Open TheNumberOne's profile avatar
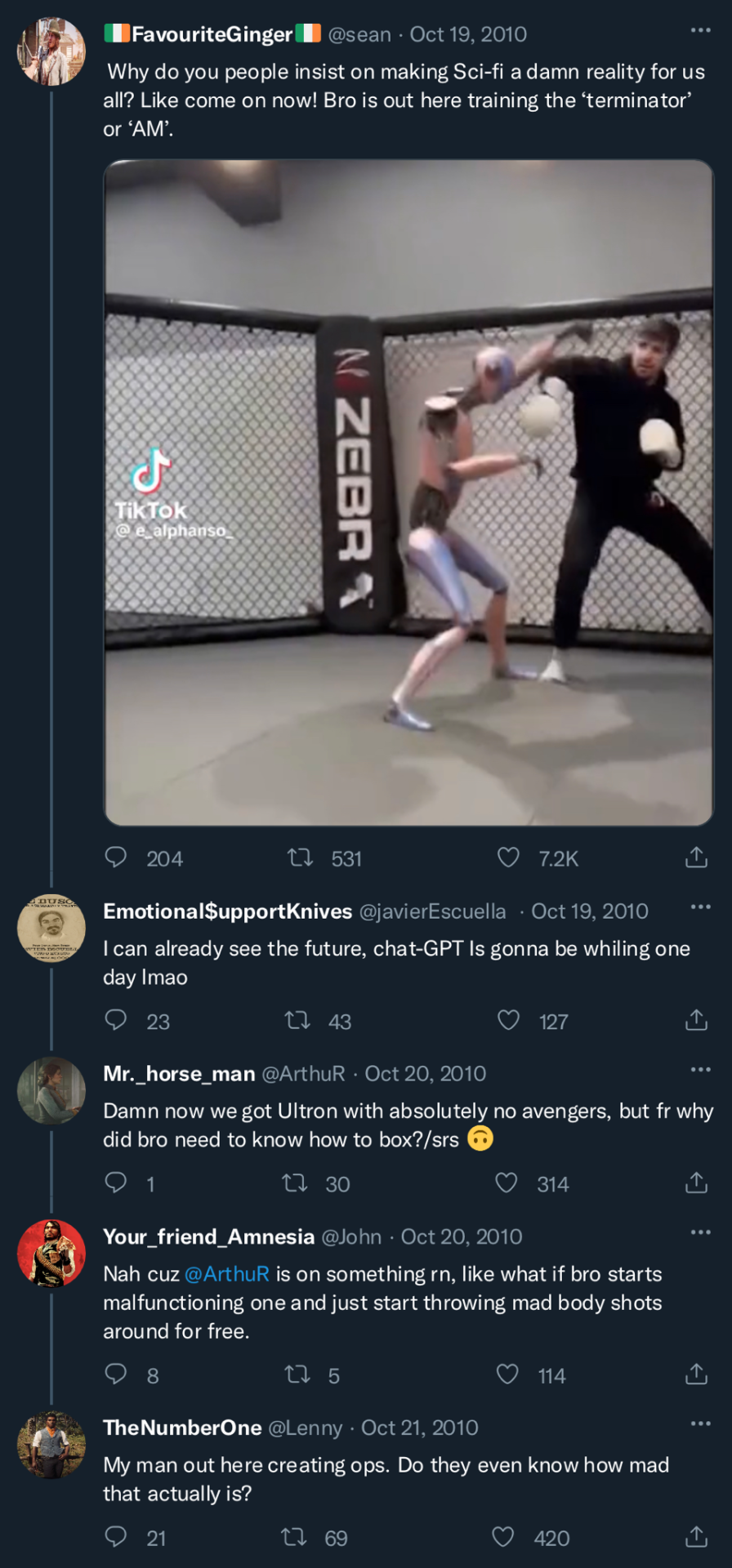 [x=51, y=1445]
